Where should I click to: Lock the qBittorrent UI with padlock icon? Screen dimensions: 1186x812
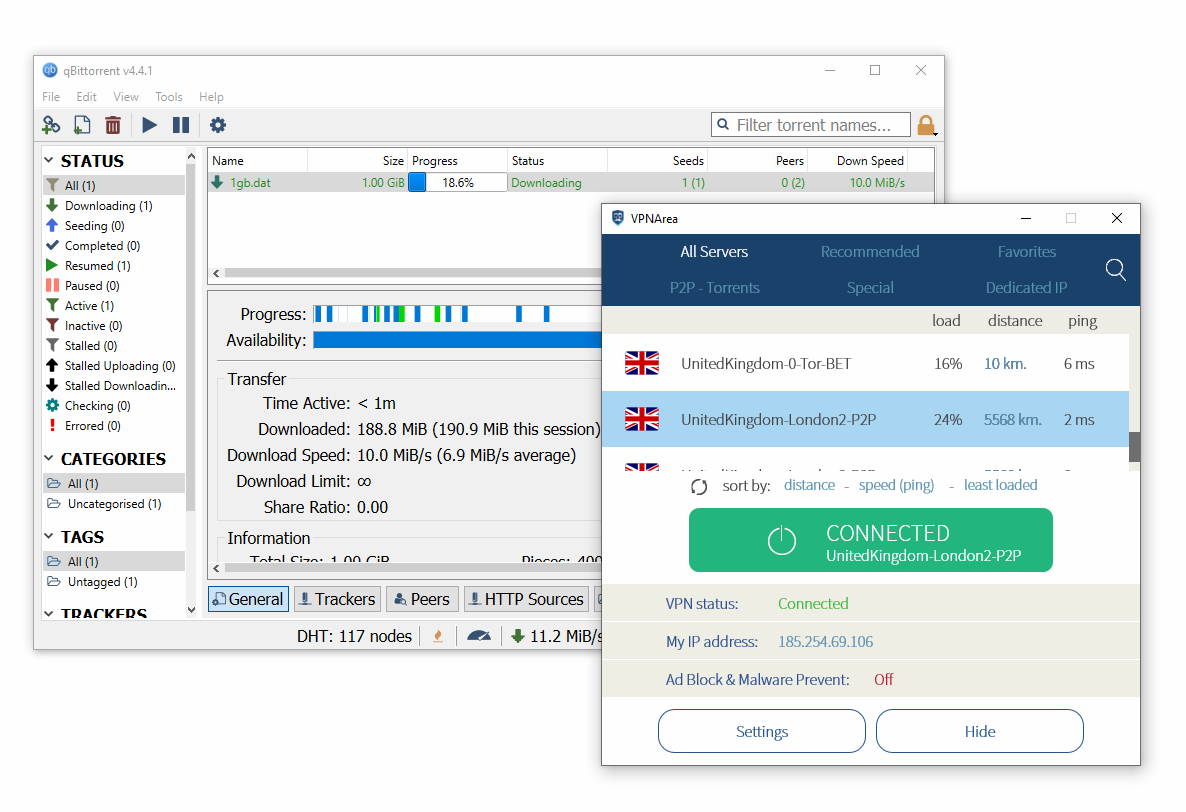click(927, 126)
